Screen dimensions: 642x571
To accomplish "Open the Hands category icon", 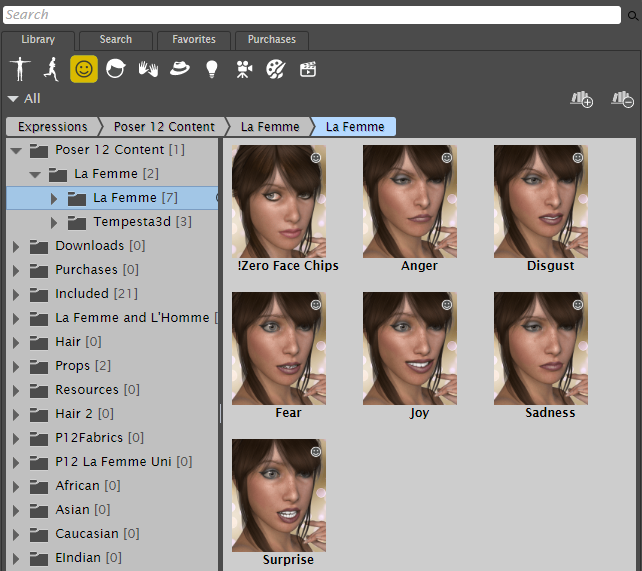I will 148,69.
